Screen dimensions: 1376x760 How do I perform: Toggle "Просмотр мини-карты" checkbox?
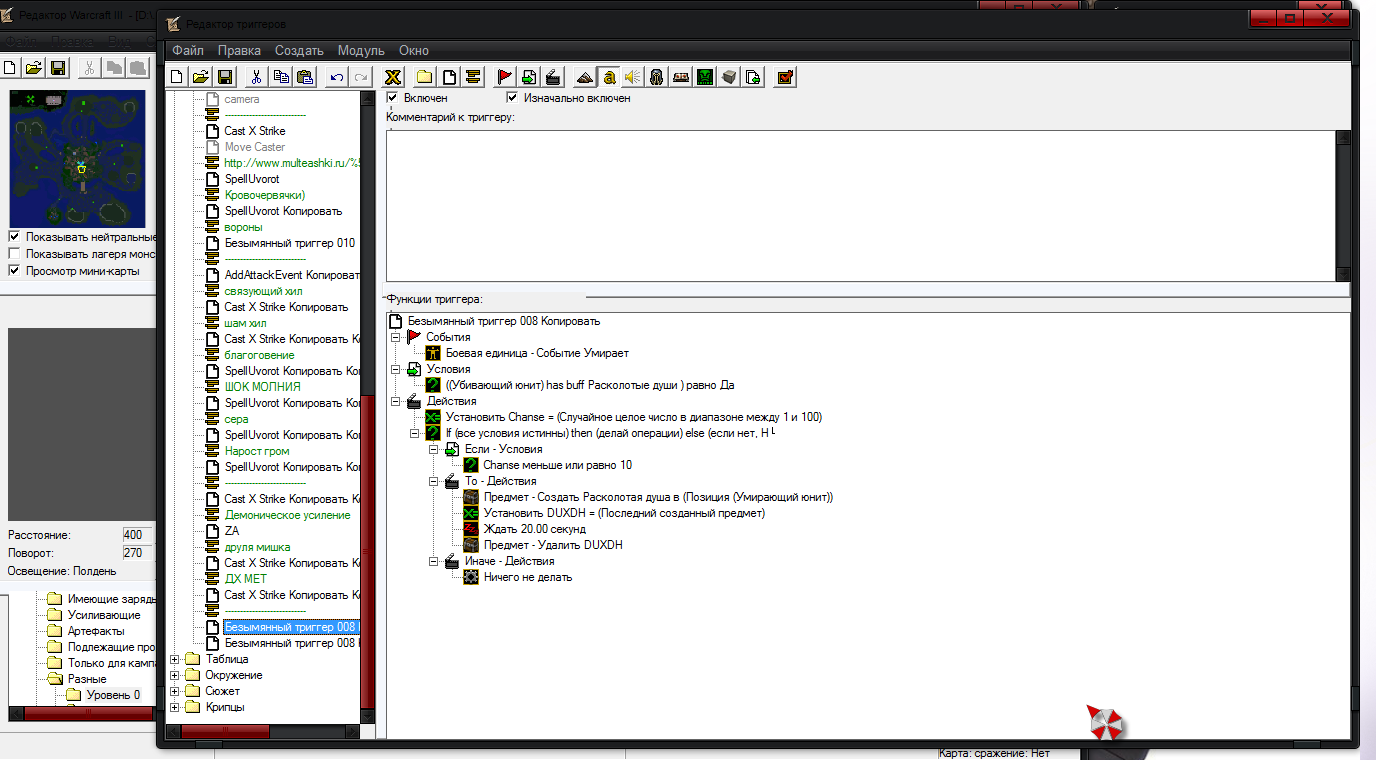(x=14, y=271)
